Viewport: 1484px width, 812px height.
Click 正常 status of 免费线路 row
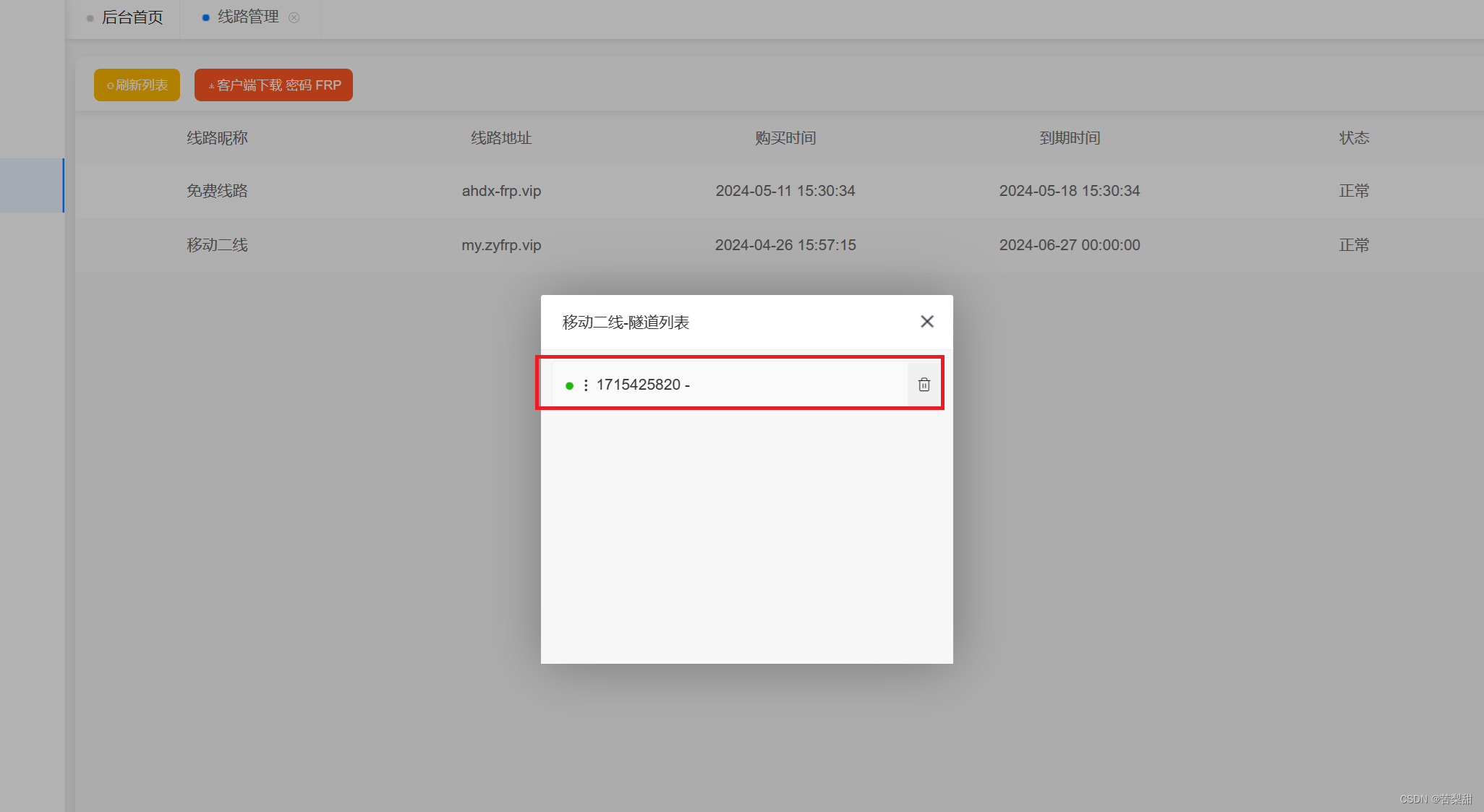(1354, 191)
